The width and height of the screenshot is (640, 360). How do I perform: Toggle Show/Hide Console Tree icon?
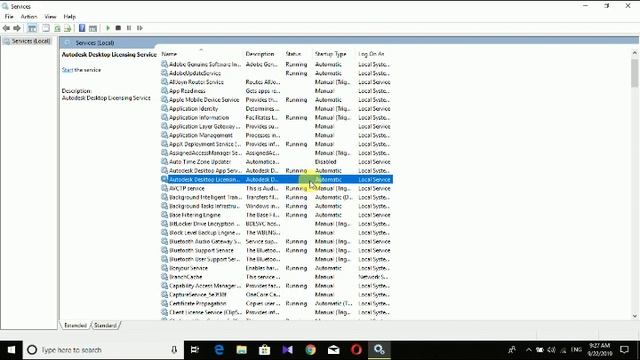coord(32,28)
